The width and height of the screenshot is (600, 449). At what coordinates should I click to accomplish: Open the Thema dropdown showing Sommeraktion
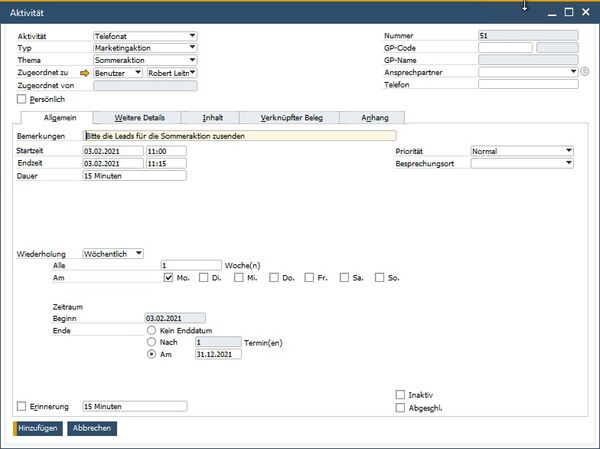point(145,60)
